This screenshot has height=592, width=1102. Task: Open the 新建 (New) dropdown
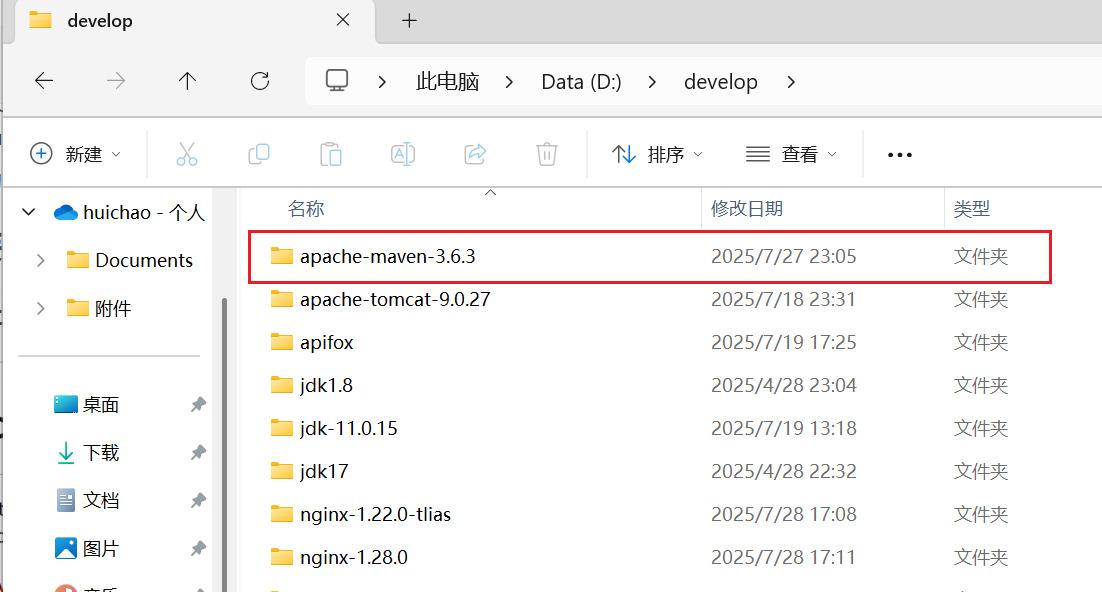(x=75, y=154)
